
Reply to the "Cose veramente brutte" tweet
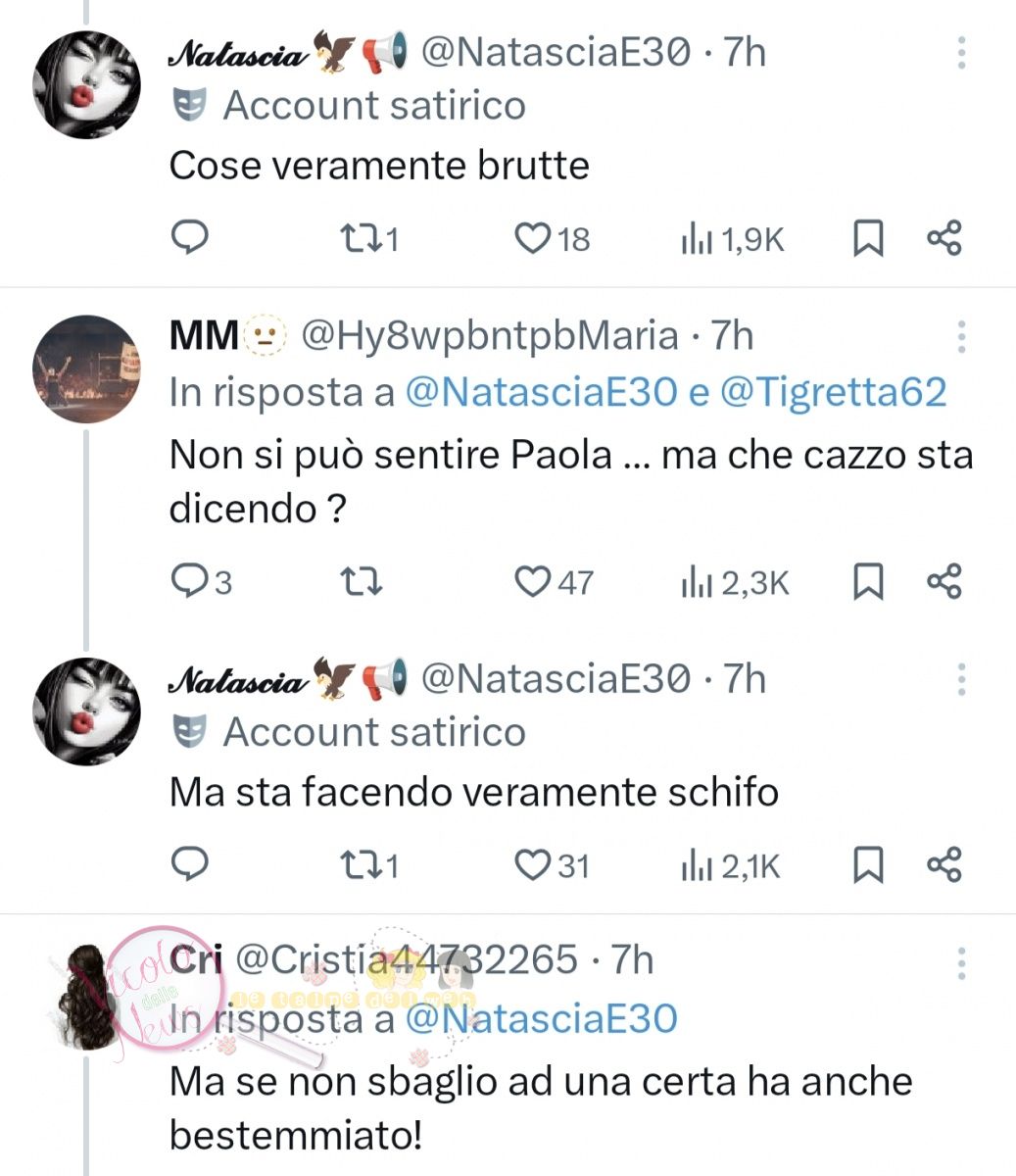(190, 237)
